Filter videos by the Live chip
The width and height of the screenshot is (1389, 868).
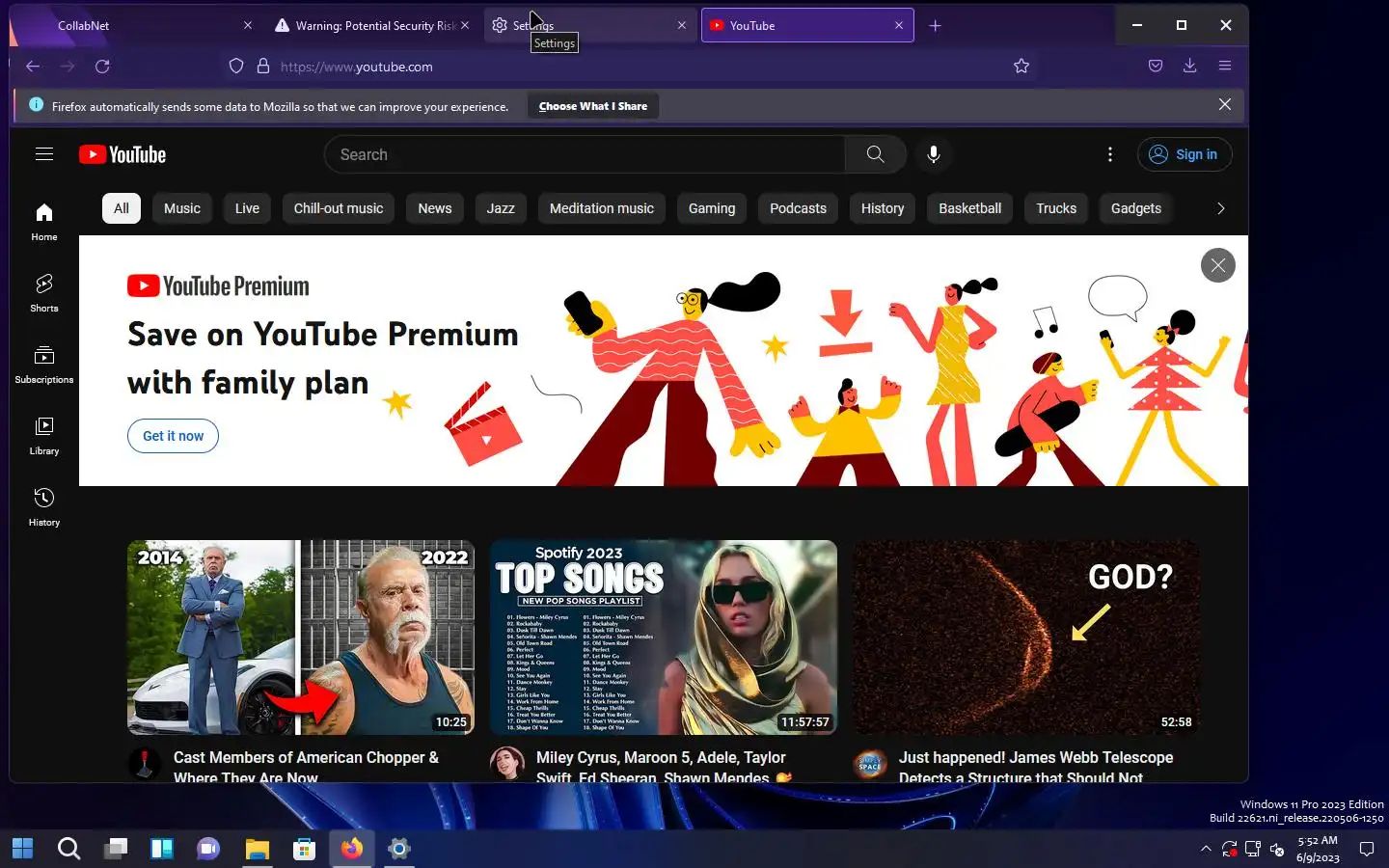coord(247,208)
